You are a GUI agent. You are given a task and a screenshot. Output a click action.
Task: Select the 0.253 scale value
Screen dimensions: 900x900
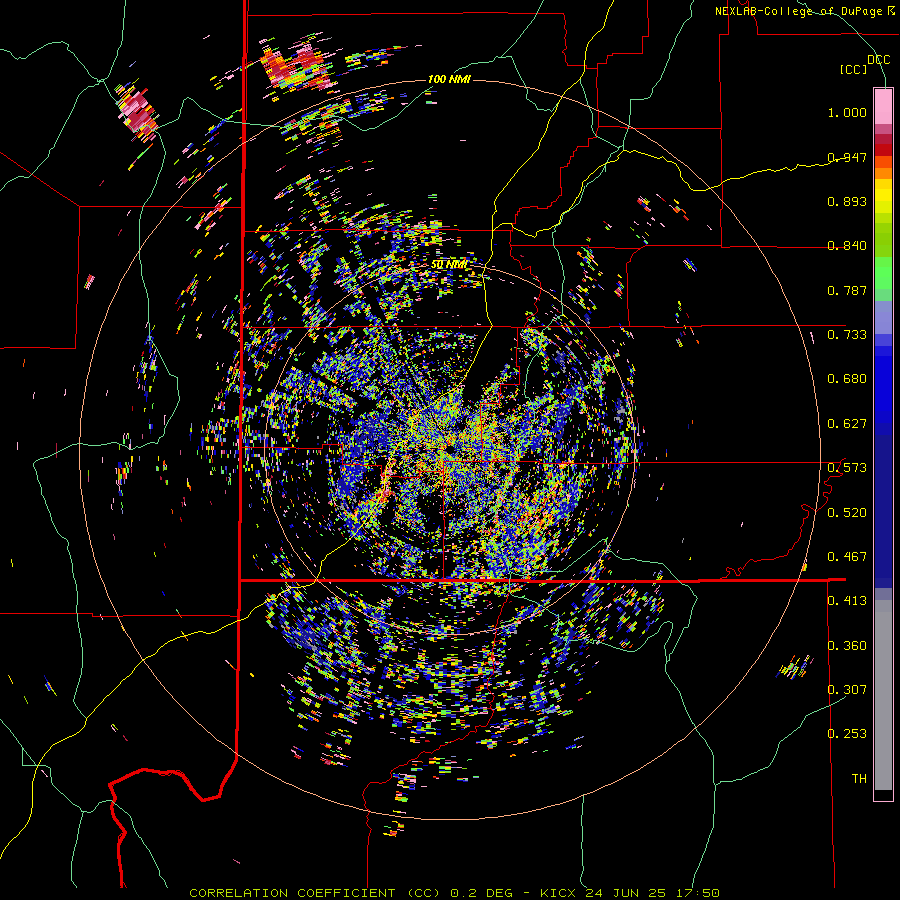pos(847,734)
